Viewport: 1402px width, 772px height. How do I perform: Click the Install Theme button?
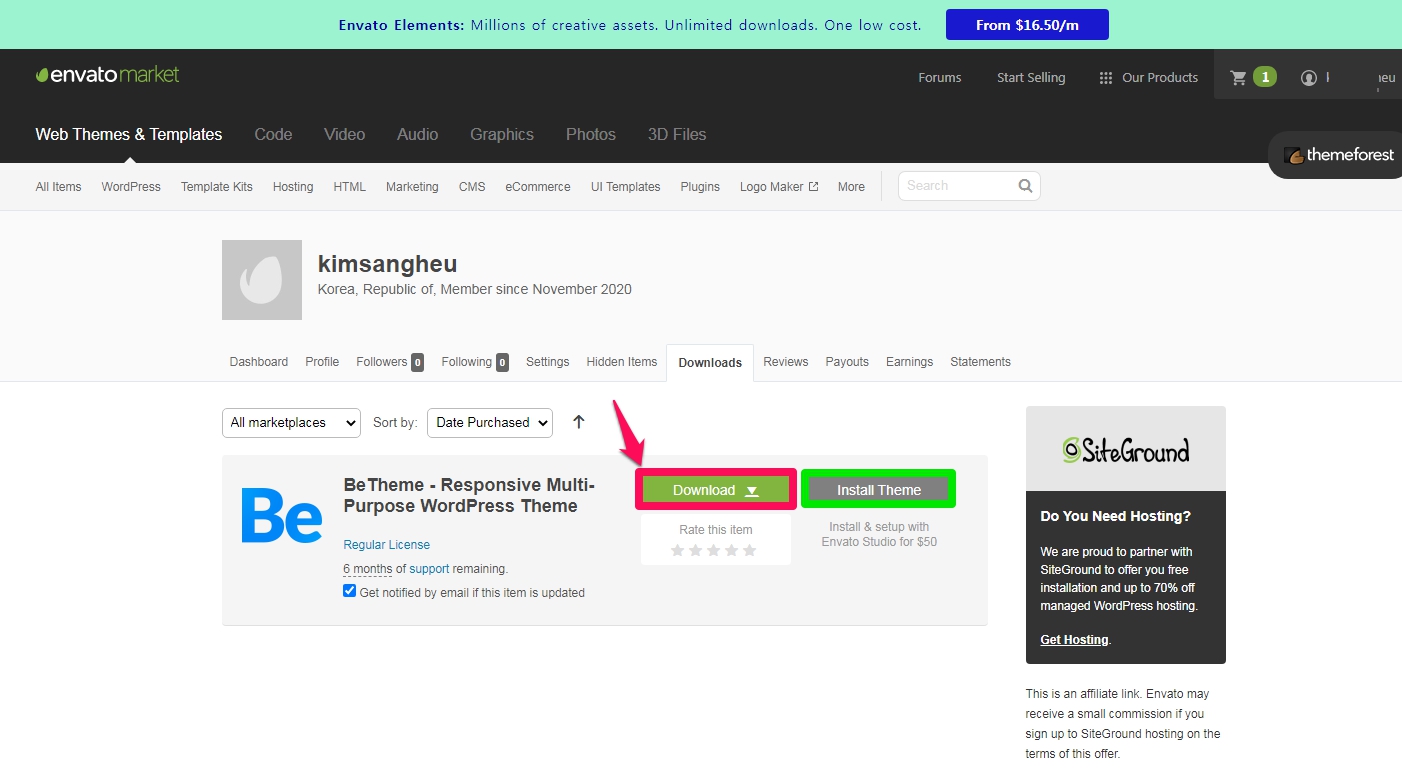(879, 490)
